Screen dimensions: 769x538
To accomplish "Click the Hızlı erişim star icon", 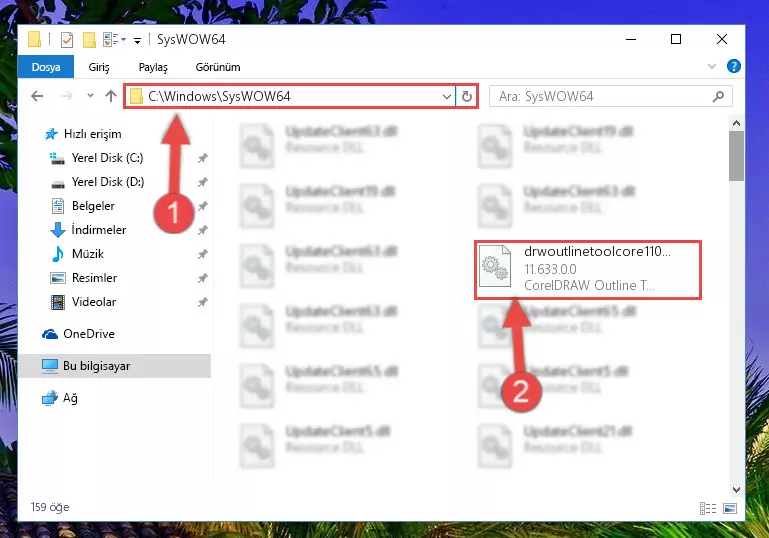I will pyautogui.click(x=51, y=134).
